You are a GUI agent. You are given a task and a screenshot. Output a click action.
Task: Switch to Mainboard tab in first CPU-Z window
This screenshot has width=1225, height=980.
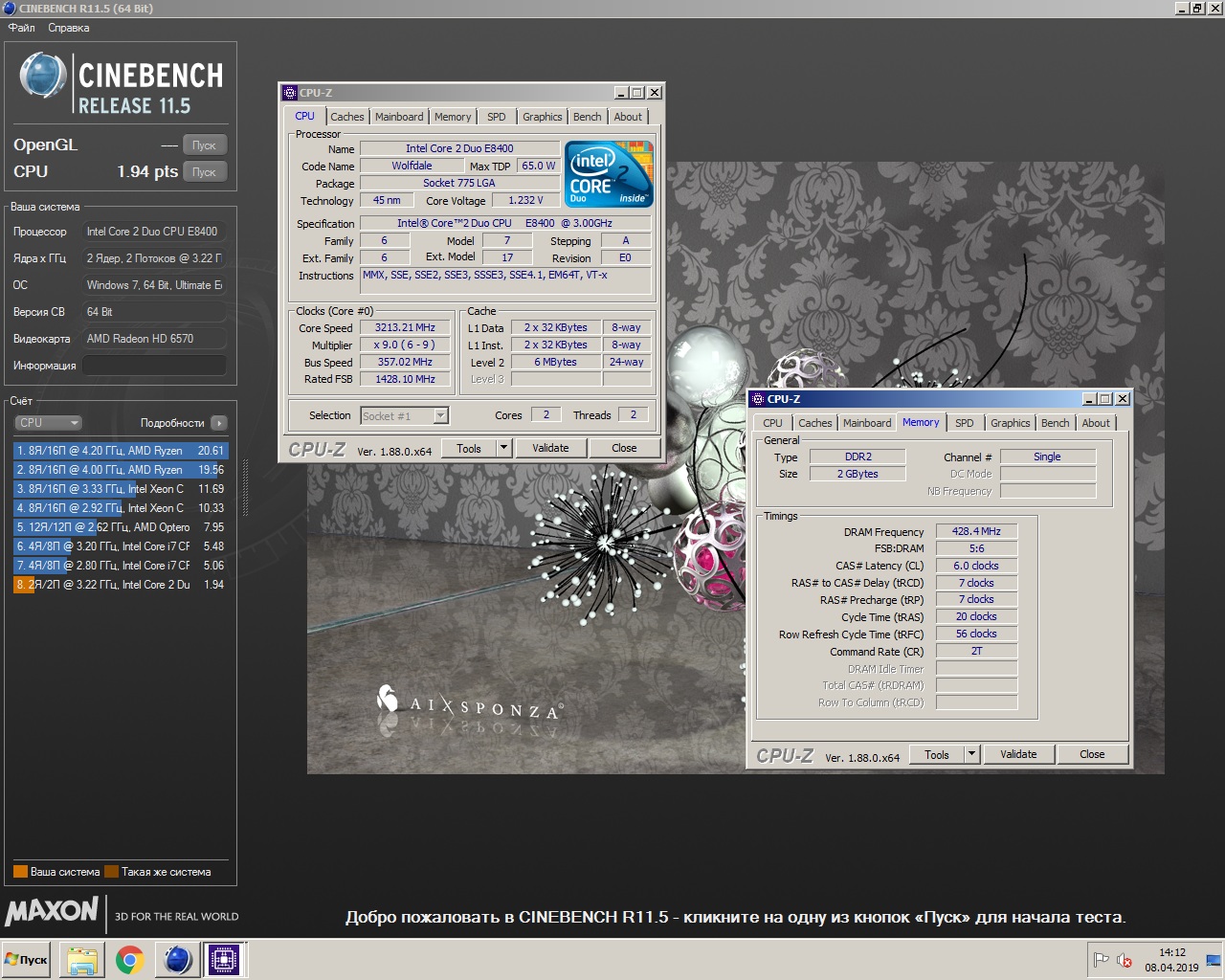pos(399,117)
